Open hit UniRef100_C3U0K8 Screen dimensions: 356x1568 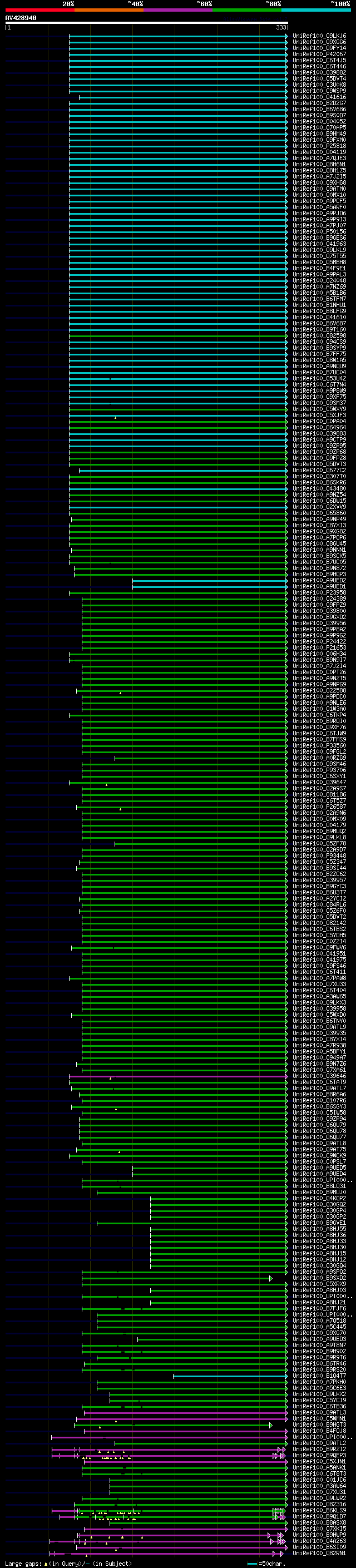tap(319, 85)
